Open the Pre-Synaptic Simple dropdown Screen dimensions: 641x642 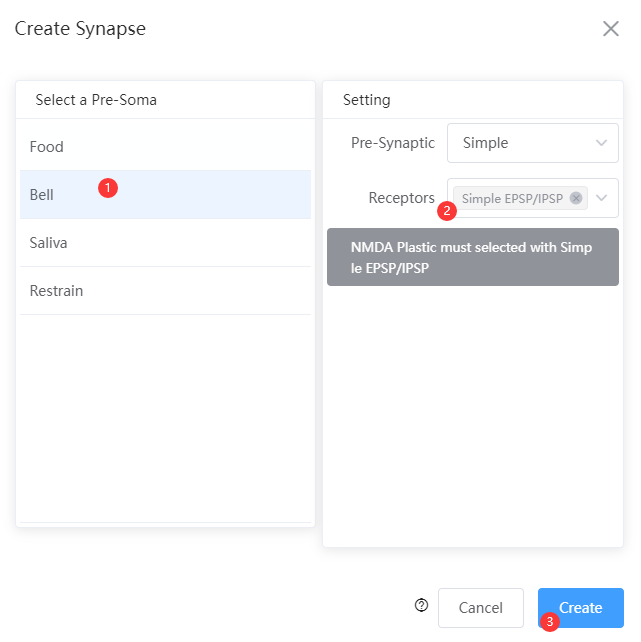pos(533,143)
